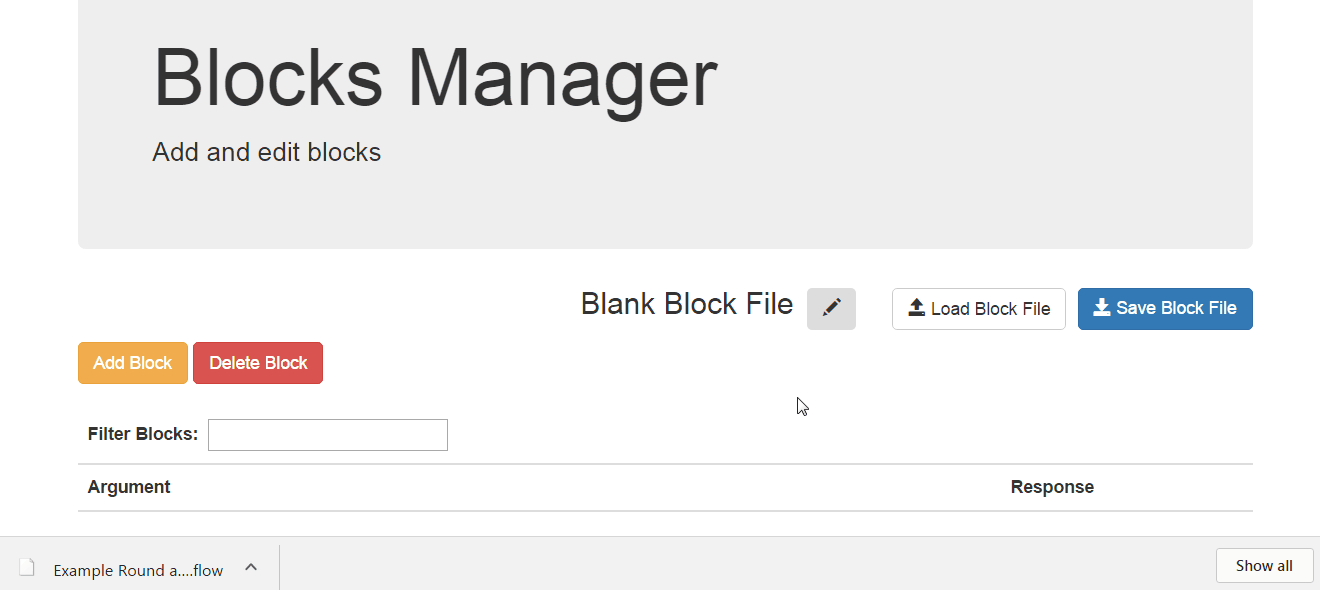Click the upload arrow icon in Load Block File
1320x590 pixels.
point(916,308)
